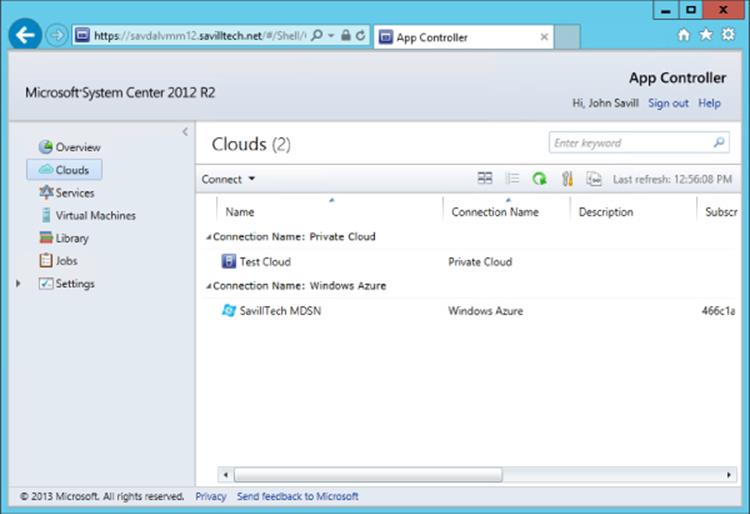Screen dimensions: 750x514
Task: Click the browser Refresh page icon
Action: click(361, 35)
